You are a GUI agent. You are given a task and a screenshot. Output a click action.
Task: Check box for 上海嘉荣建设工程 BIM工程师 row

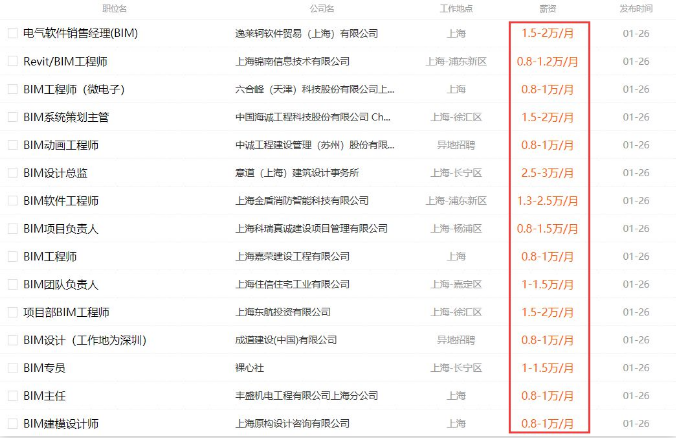(x=13, y=257)
